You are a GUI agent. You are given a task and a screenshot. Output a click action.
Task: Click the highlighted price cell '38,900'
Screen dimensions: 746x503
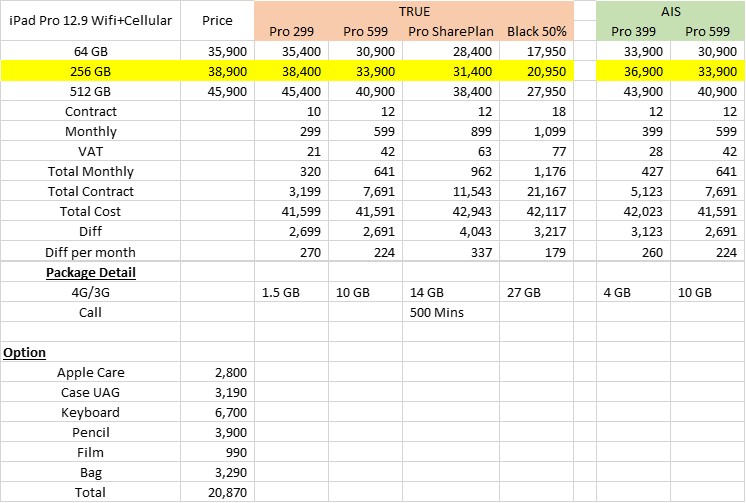click(x=217, y=71)
